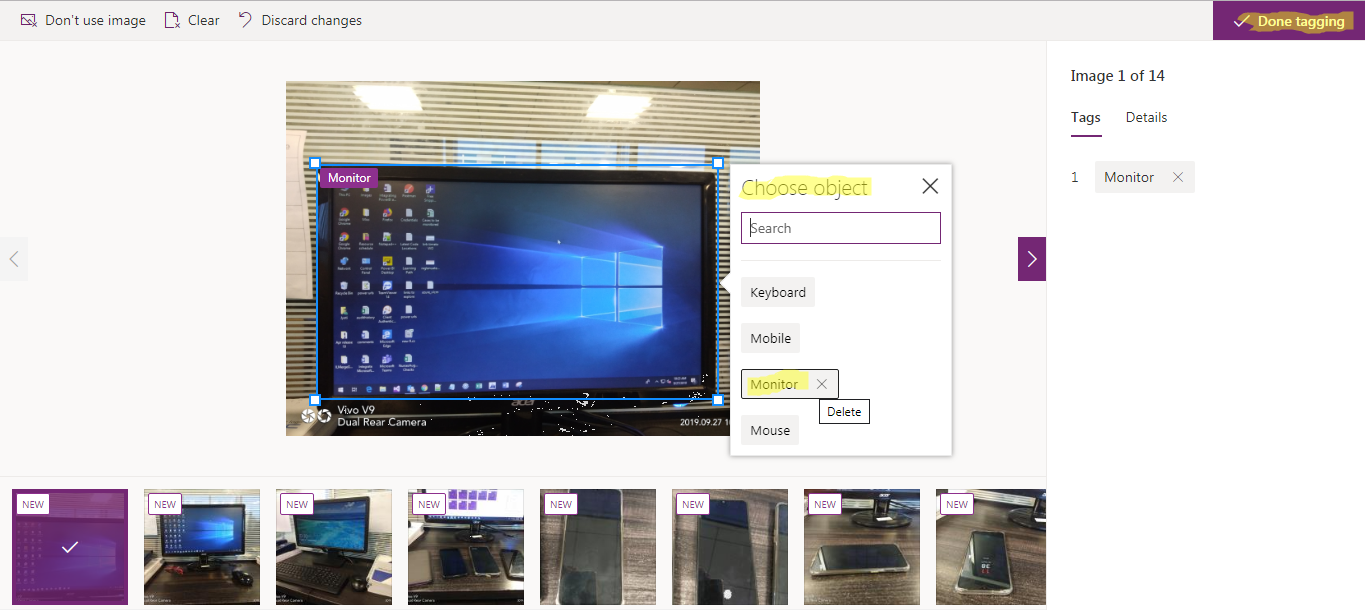
Task: Choose the Mouse object
Action: pyautogui.click(x=770, y=430)
